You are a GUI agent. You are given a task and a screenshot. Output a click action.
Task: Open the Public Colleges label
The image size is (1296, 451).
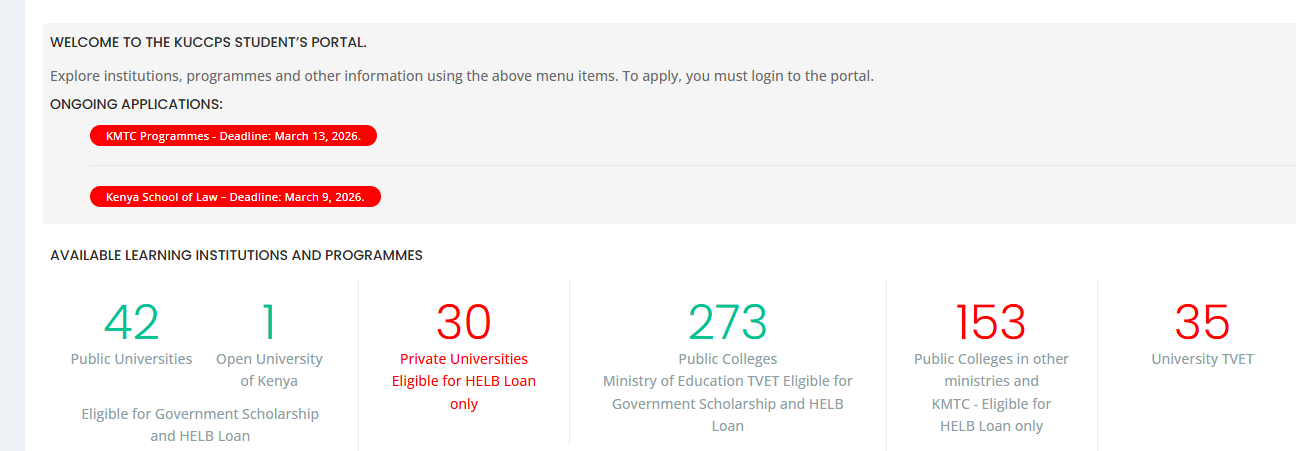click(727, 359)
